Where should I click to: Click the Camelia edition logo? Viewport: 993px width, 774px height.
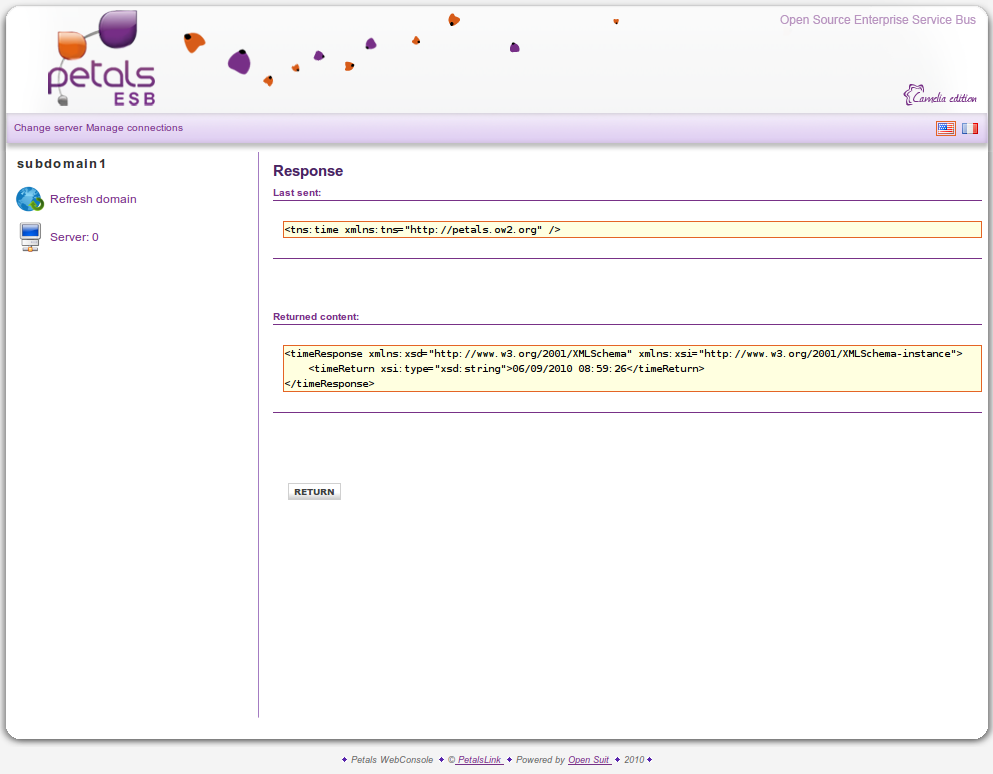[940, 96]
